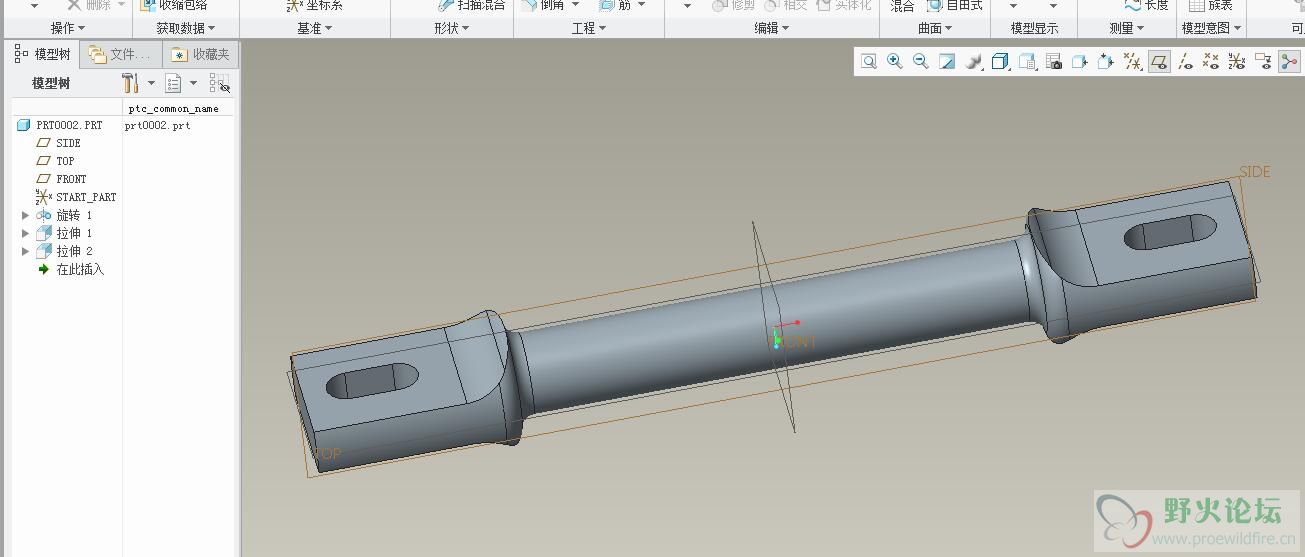1305x557 pixels.
Task: Select the 拉伸 1 extrude feature
Action: click(64, 233)
